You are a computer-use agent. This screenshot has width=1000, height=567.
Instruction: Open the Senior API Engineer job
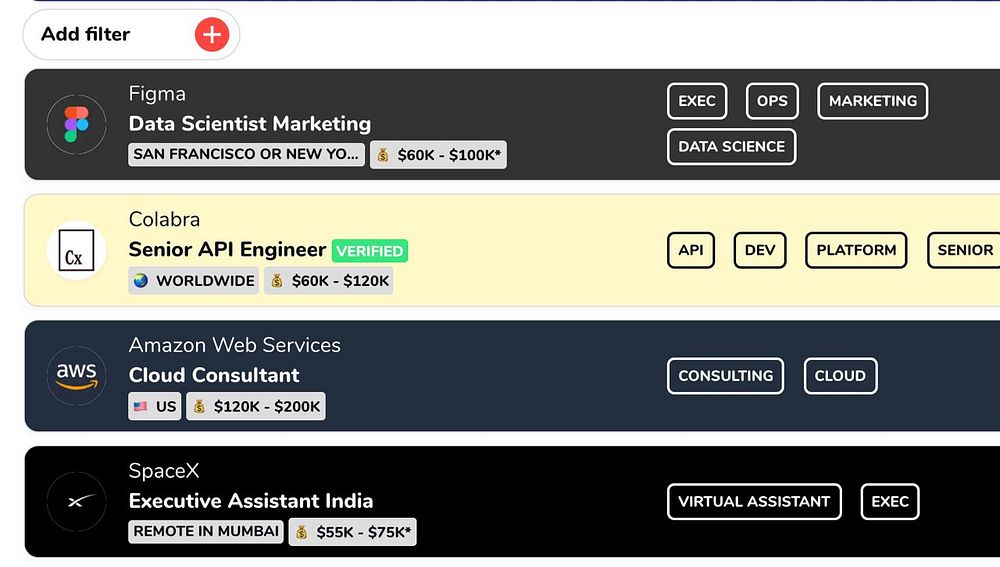tap(228, 249)
